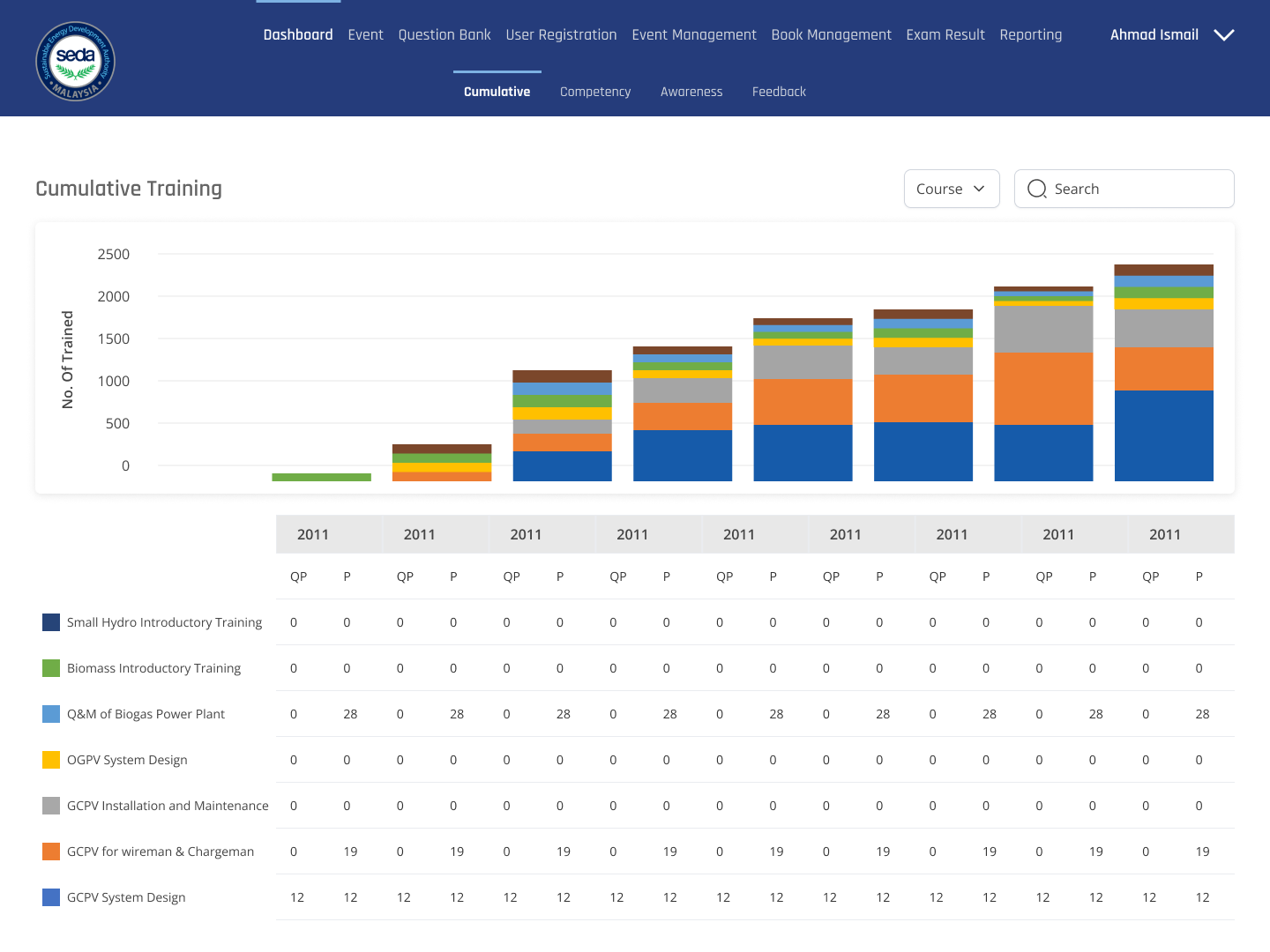The image size is (1270, 952).
Task: Open Question Bank in navigation
Action: point(444,34)
